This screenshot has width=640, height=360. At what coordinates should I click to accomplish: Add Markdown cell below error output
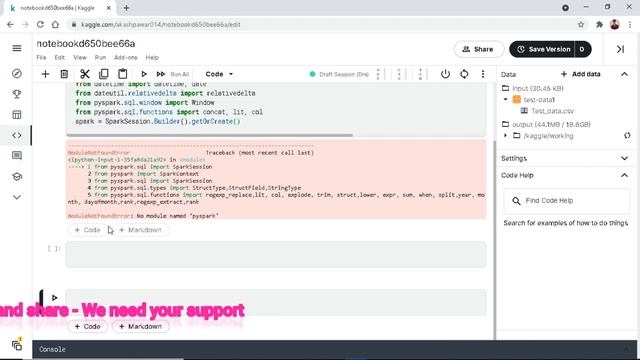point(141,230)
